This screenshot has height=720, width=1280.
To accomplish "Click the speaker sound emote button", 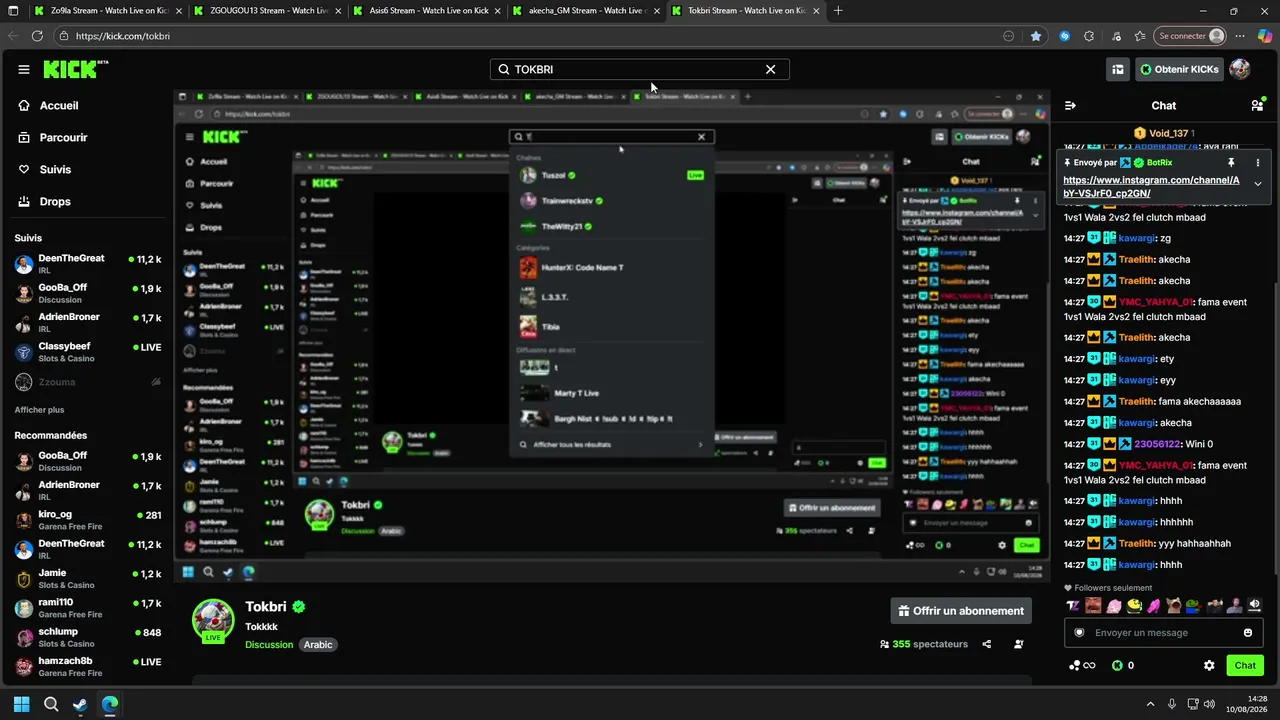I will (1255, 606).
